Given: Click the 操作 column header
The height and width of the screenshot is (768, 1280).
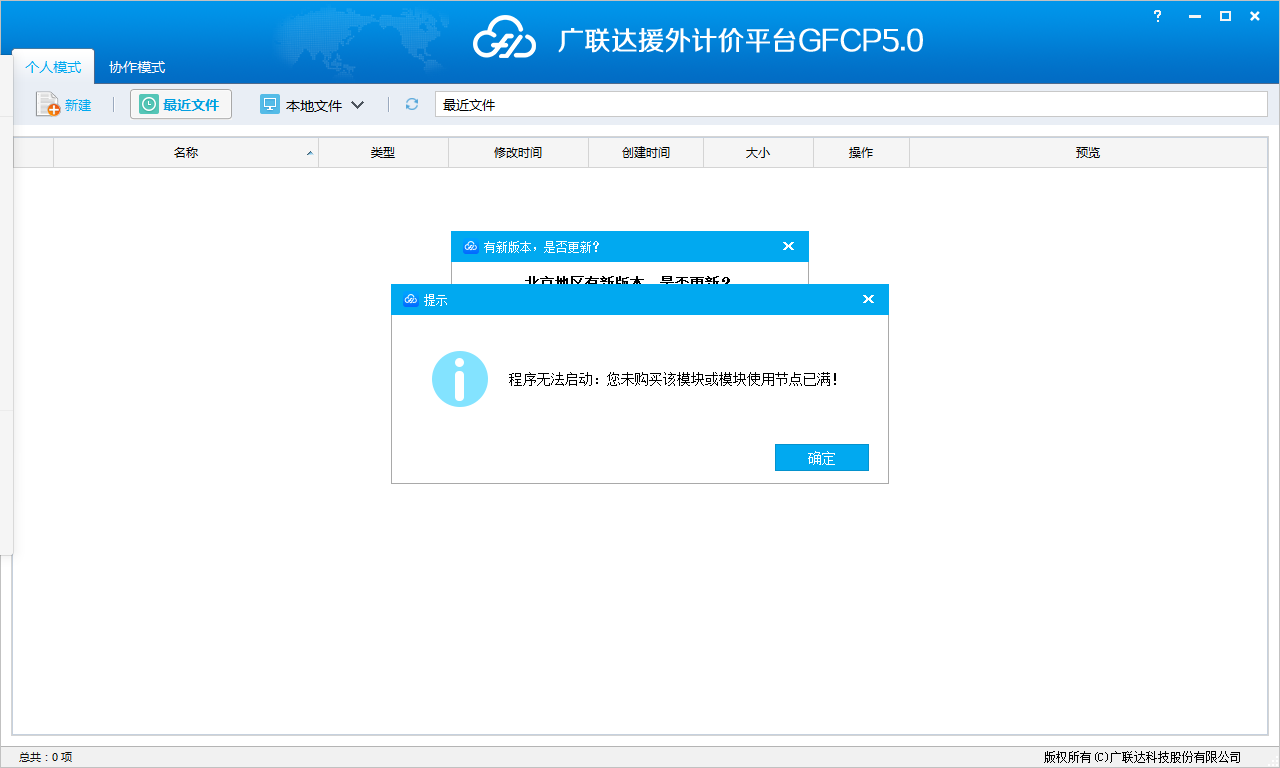Looking at the screenshot, I should (861, 153).
